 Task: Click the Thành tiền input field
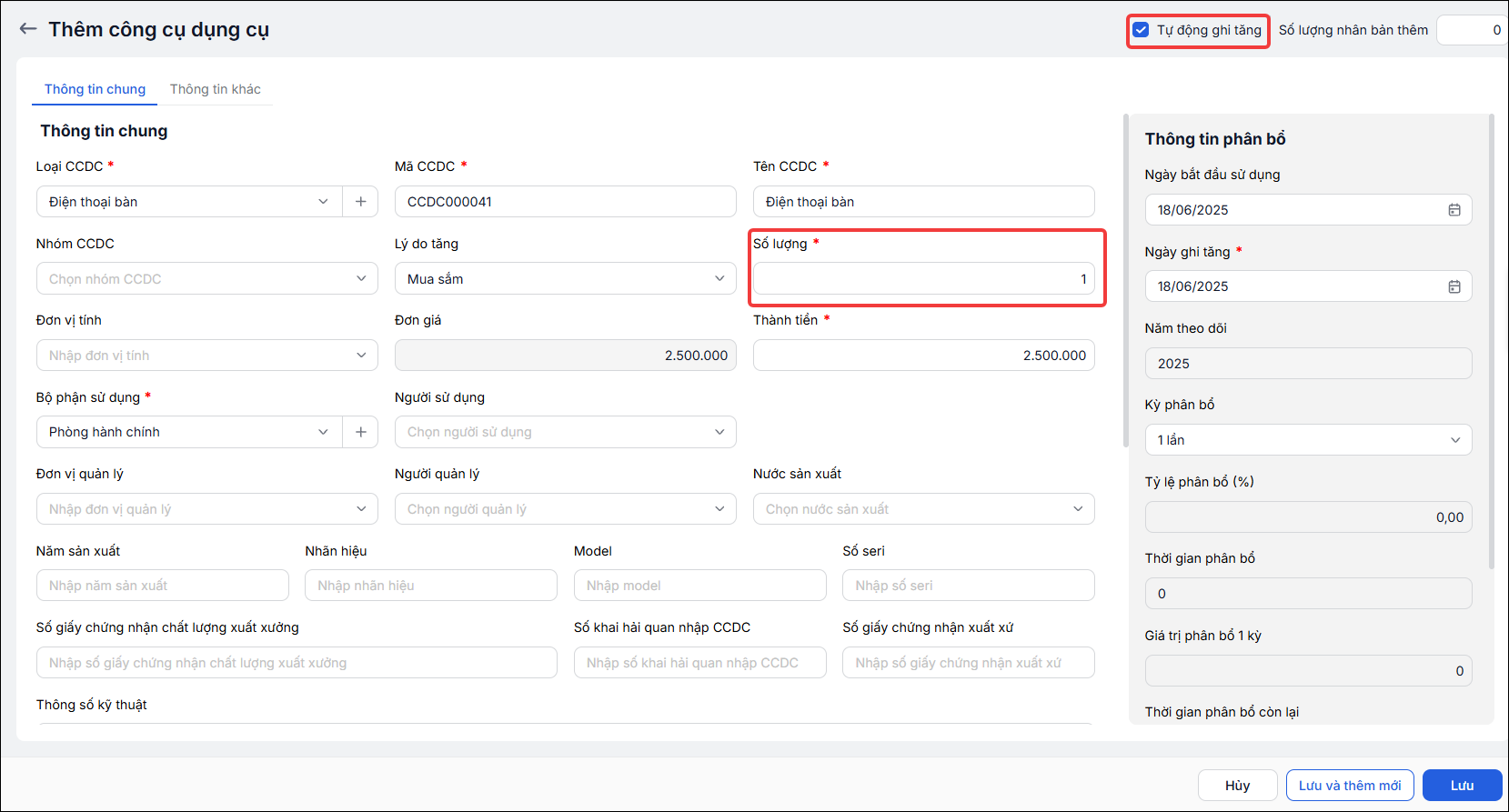[924, 356]
